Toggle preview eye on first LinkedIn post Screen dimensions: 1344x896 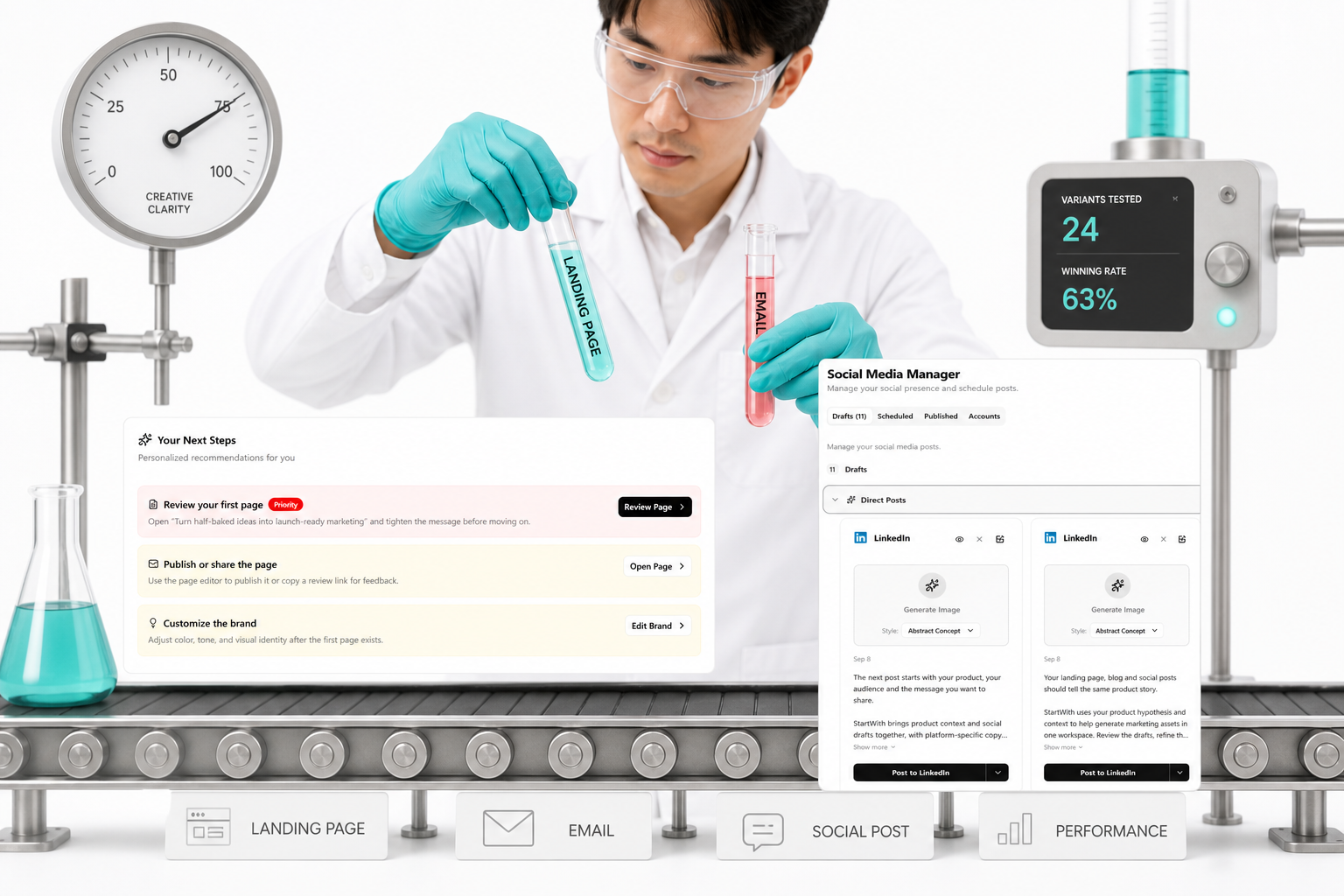click(959, 539)
